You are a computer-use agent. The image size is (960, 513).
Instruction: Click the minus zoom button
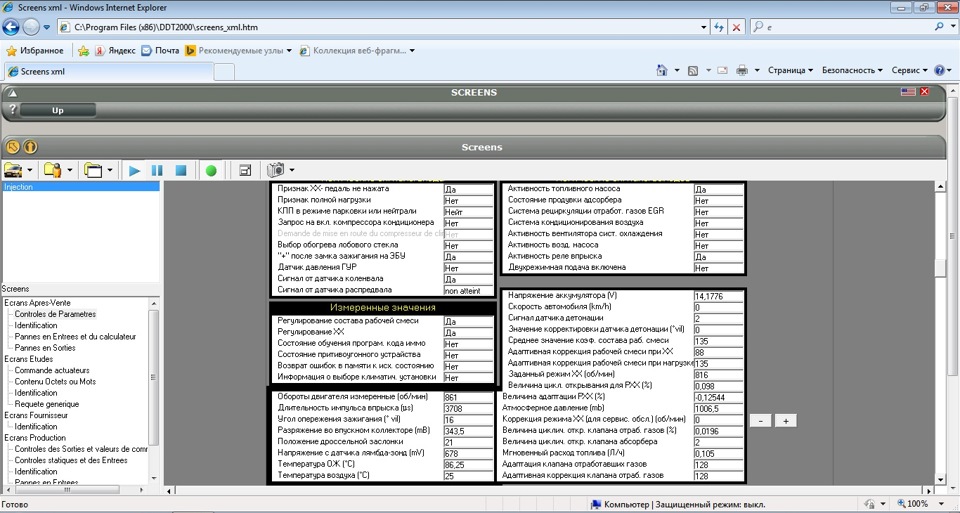point(760,421)
